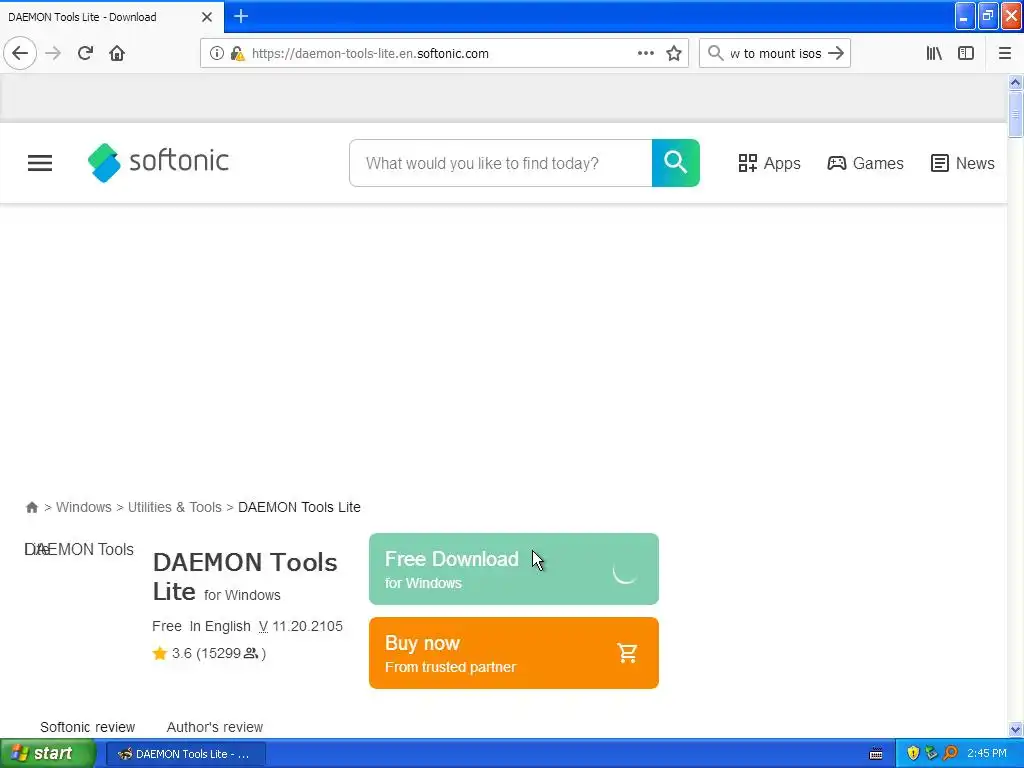The width and height of the screenshot is (1024, 768).
Task: Toggle the sidebar view icon
Action: 966,54
